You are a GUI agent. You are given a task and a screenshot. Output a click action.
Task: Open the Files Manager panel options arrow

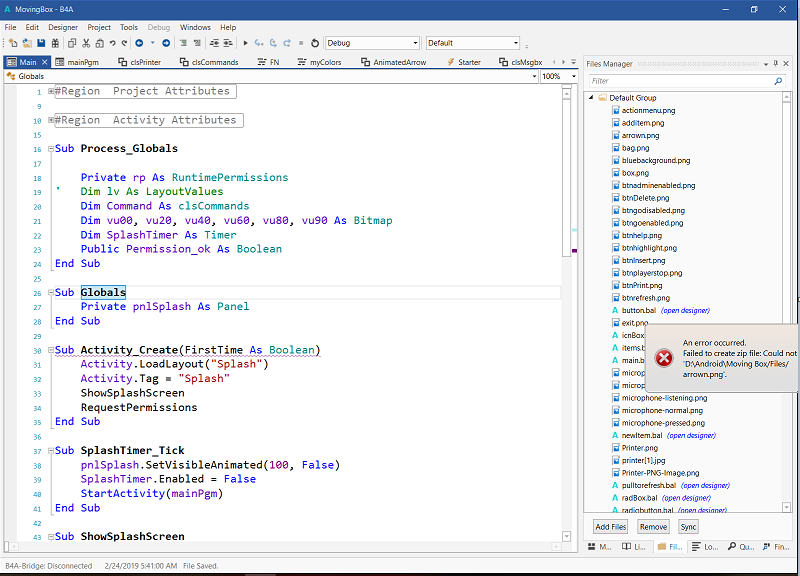point(766,64)
